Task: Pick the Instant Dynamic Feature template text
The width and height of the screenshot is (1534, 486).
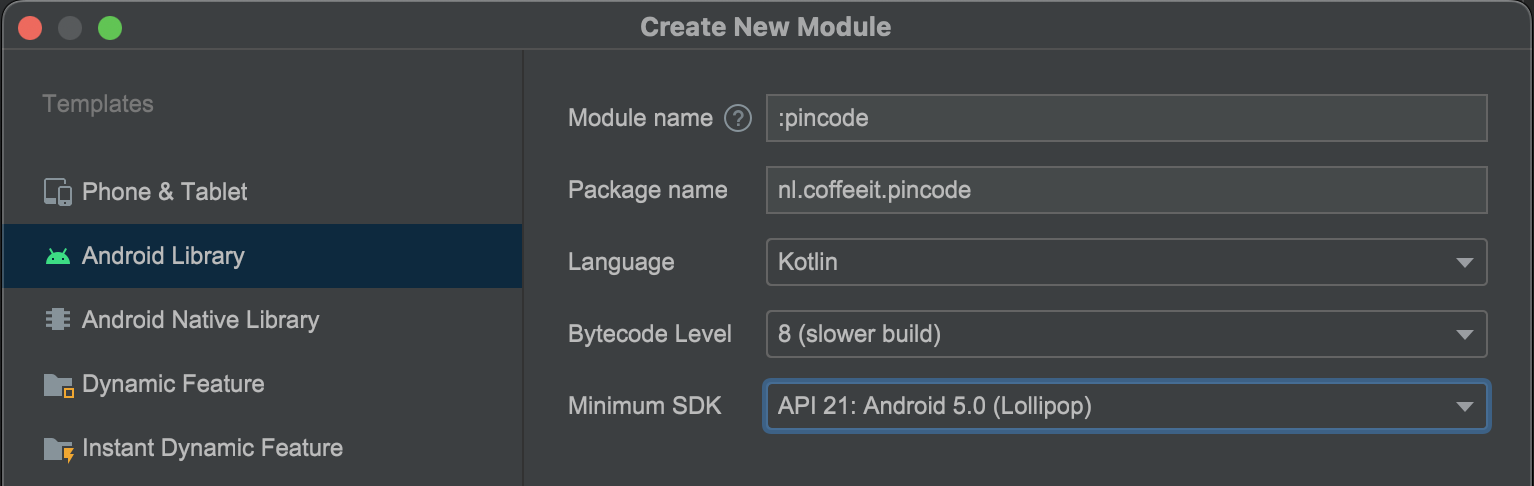Action: pos(212,448)
